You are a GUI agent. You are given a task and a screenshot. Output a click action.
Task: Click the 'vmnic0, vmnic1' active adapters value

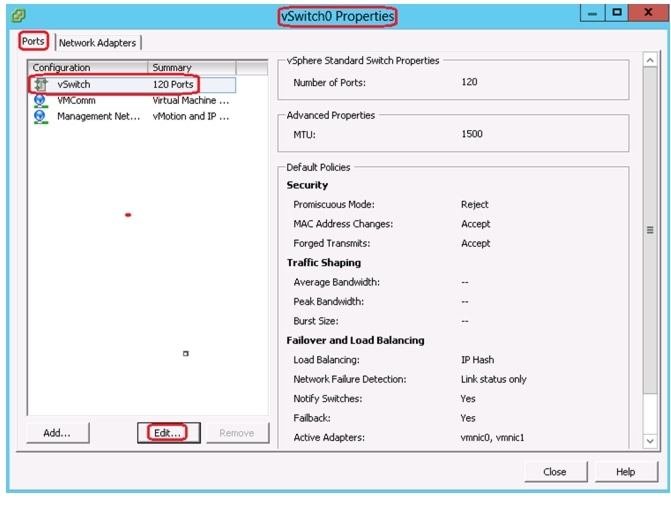493,437
